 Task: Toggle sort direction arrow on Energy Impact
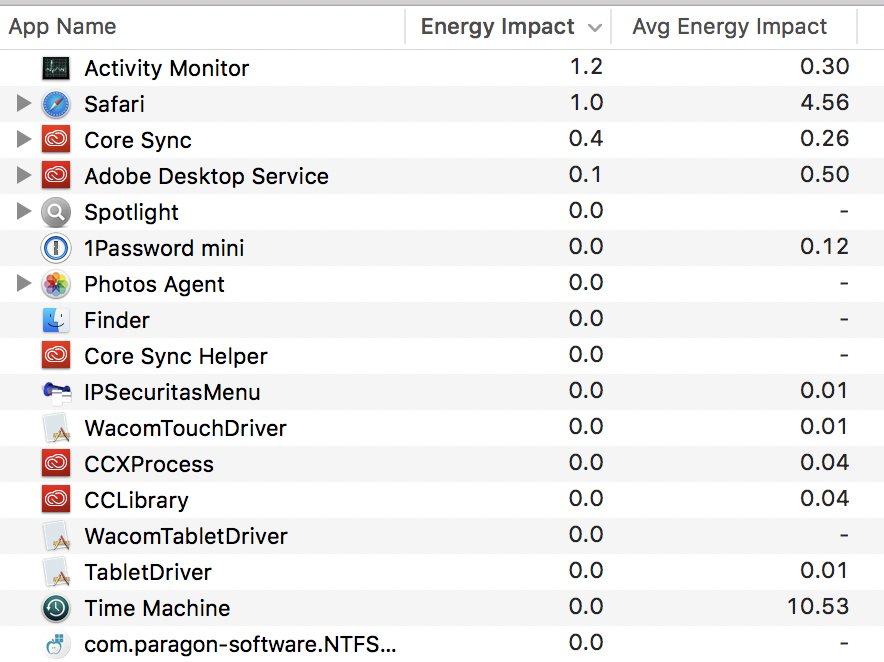595,28
